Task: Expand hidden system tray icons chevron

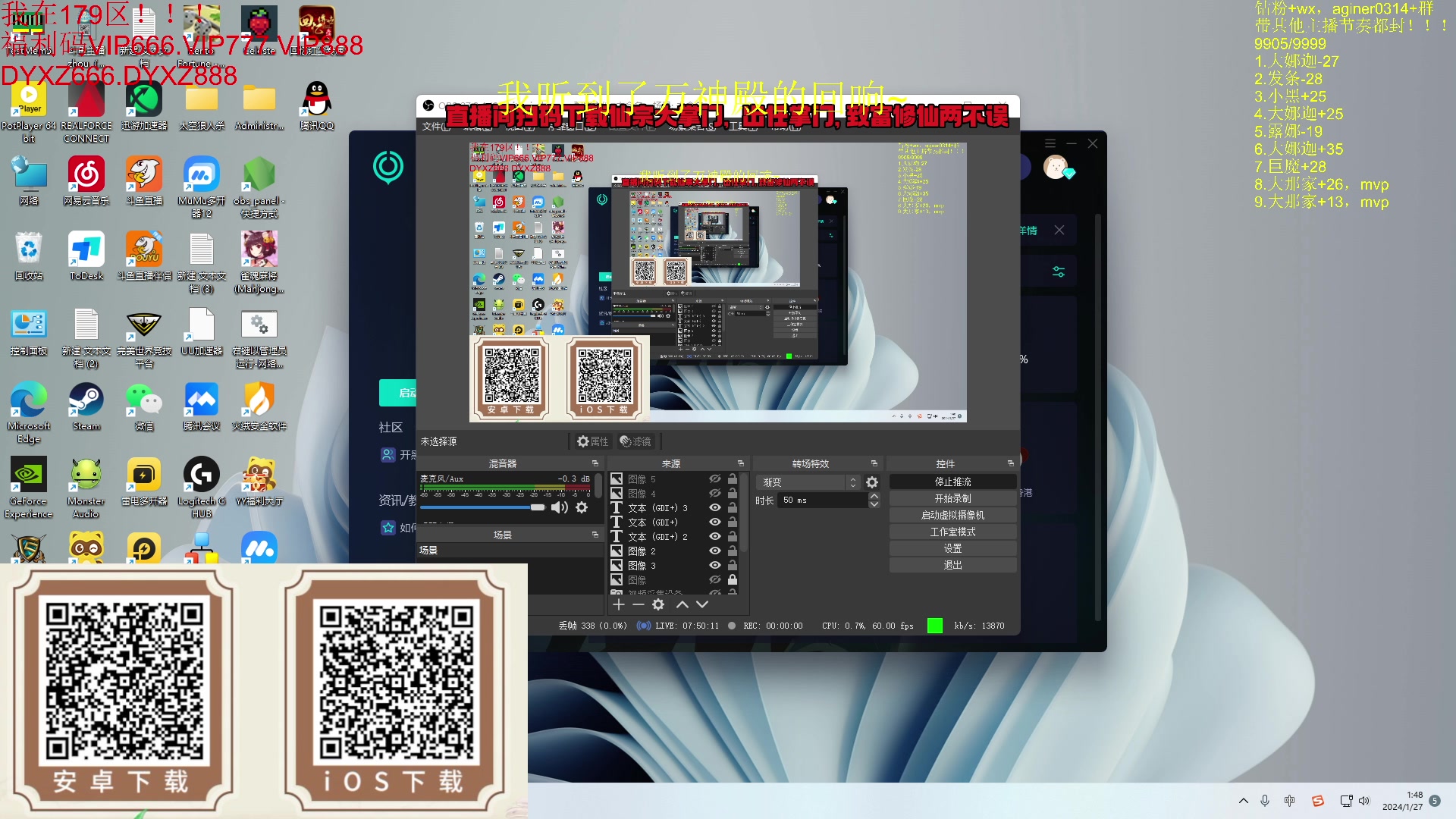Action: coord(1244,801)
